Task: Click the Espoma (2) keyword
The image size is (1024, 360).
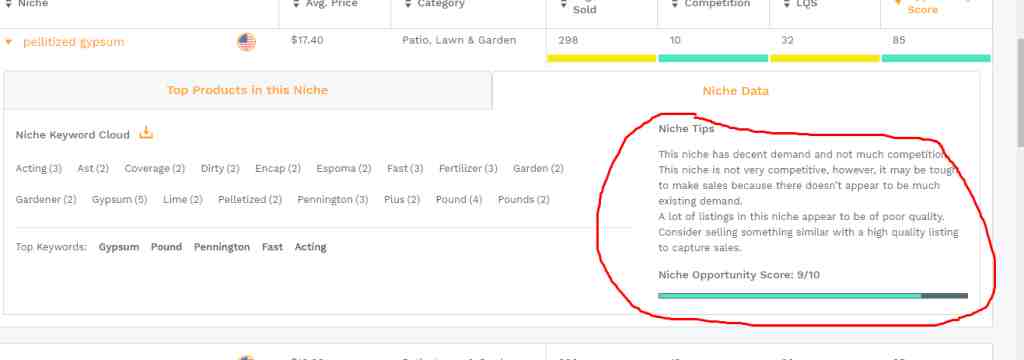Action: (344, 169)
